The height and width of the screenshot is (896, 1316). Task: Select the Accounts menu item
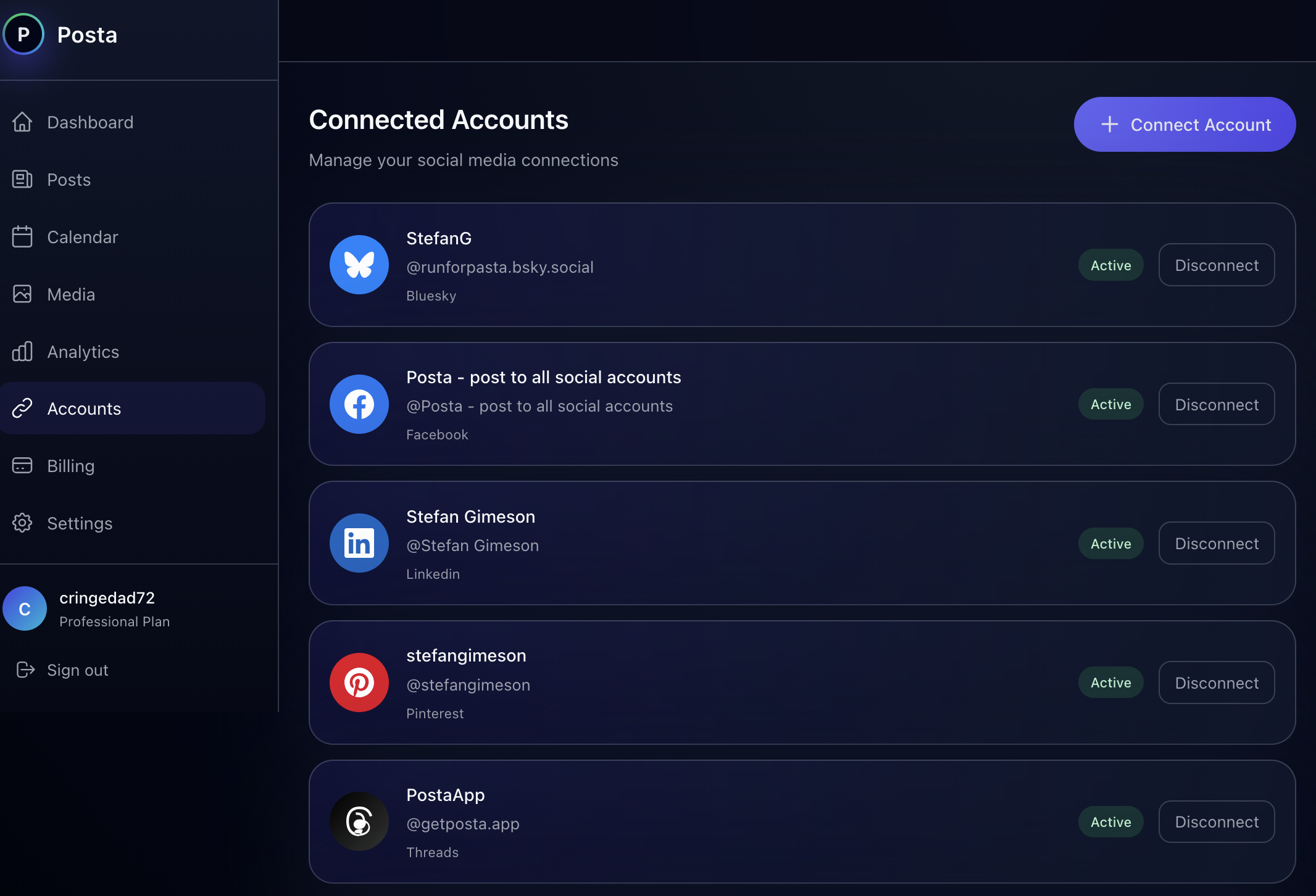coord(133,409)
